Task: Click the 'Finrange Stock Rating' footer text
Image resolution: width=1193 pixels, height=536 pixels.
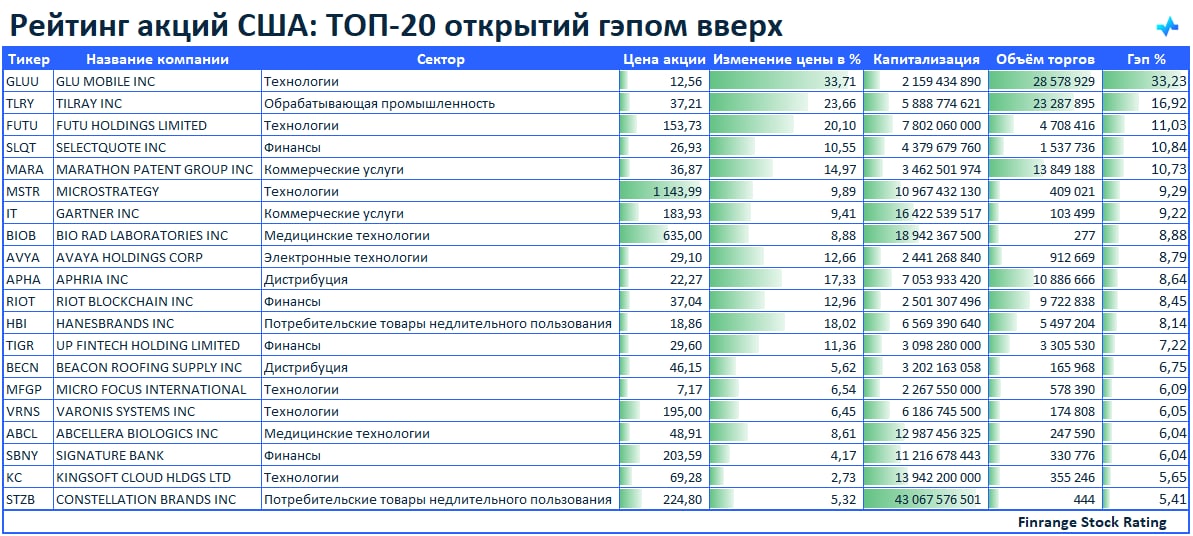Action: pos(1092,523)
